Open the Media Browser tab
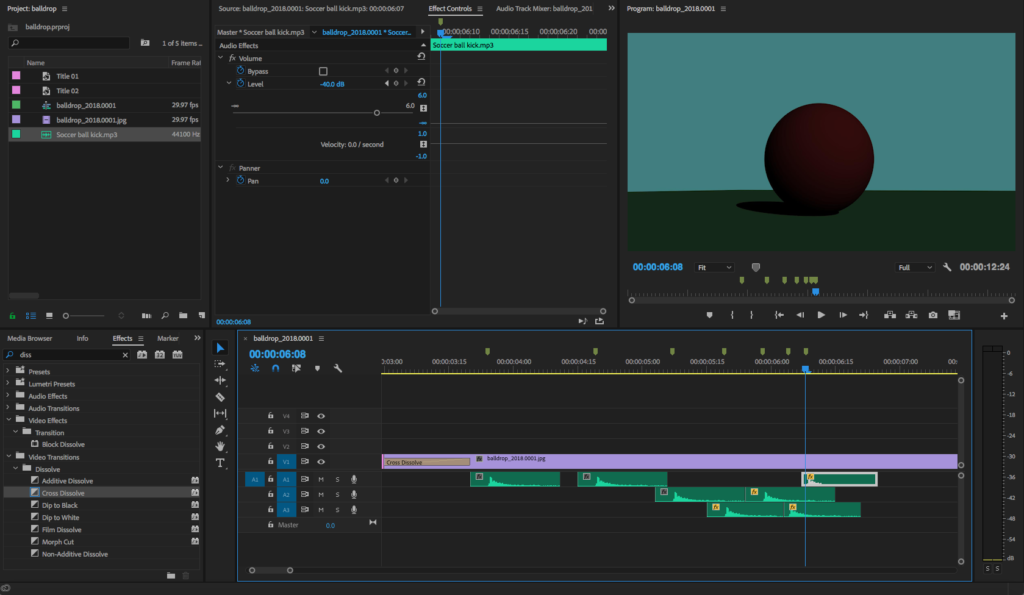Screen dimensions: 1024x595 [x=30, y=339]
